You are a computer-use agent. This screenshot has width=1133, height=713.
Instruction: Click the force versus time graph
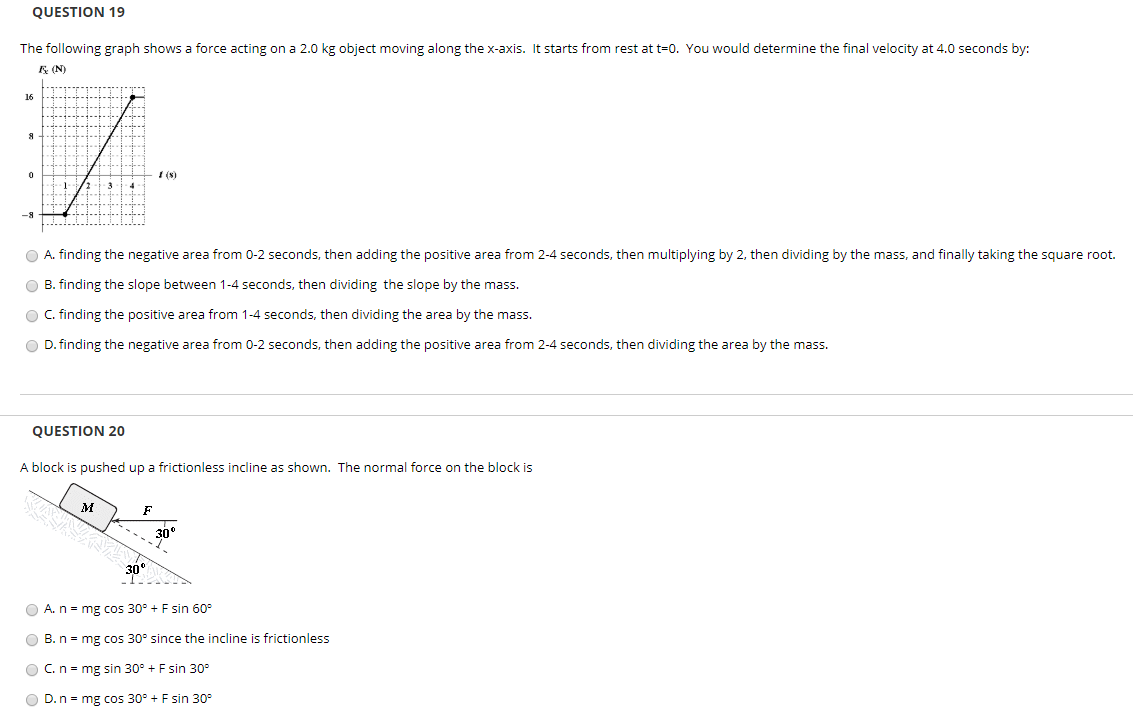coord(99,148)
